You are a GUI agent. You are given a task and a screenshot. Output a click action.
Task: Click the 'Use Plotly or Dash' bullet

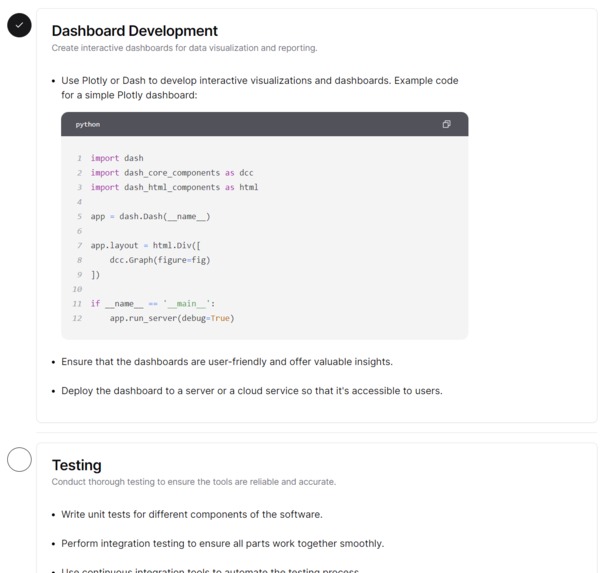coord(260,88)
